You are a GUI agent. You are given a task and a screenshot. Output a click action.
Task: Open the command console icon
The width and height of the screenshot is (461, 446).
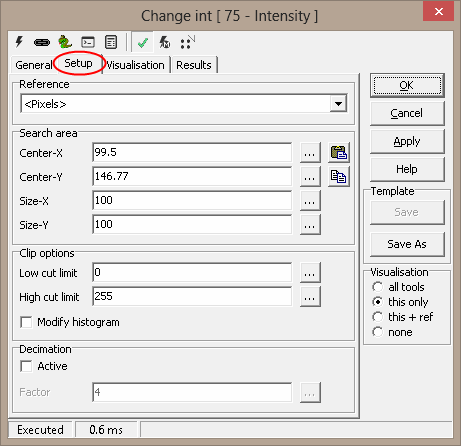coord(88,42)
